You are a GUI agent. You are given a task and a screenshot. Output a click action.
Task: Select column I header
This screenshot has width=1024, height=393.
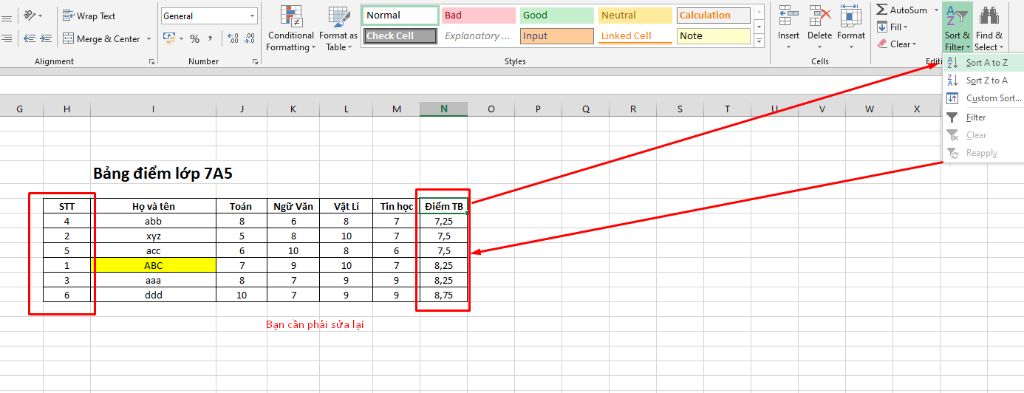click(x=153, y=109)
